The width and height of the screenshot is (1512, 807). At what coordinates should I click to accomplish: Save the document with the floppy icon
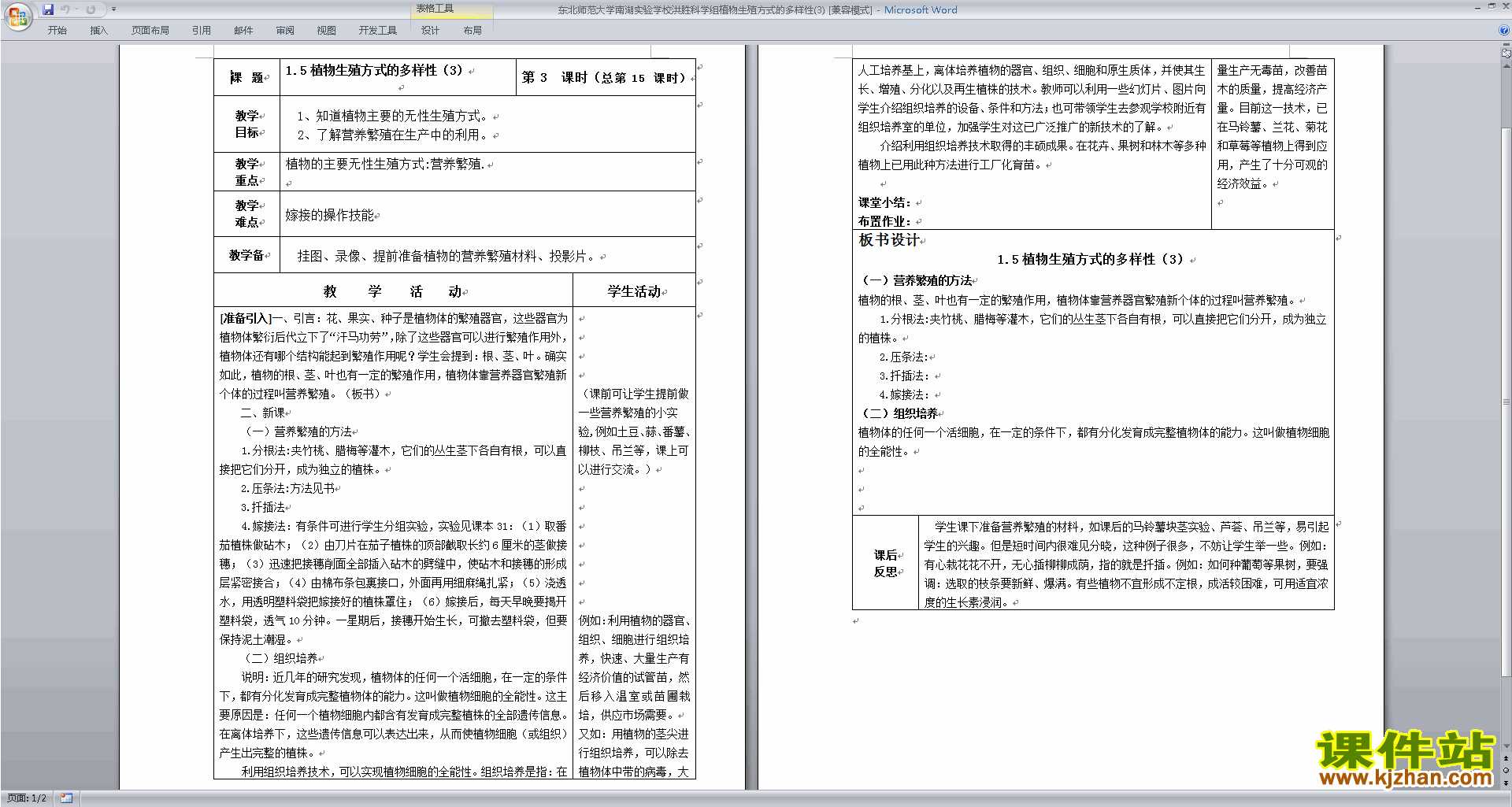click(48, 9)
